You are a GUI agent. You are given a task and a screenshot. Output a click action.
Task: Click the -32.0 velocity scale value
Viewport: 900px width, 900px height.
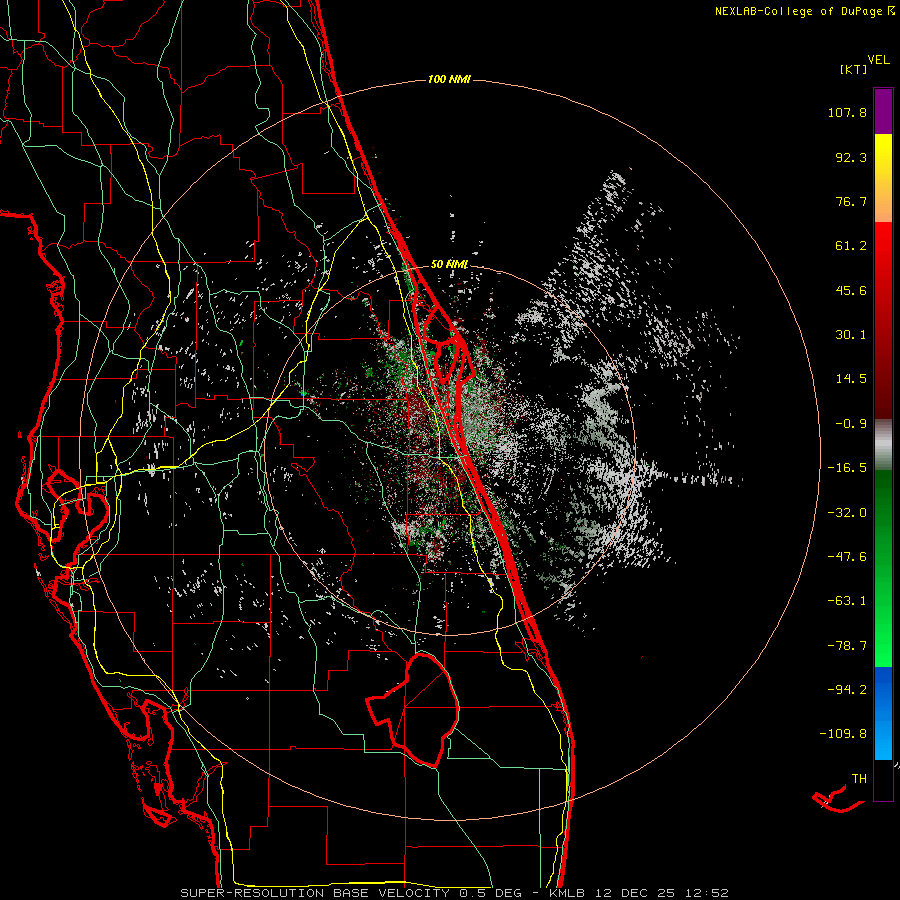[x=847, y=513]
